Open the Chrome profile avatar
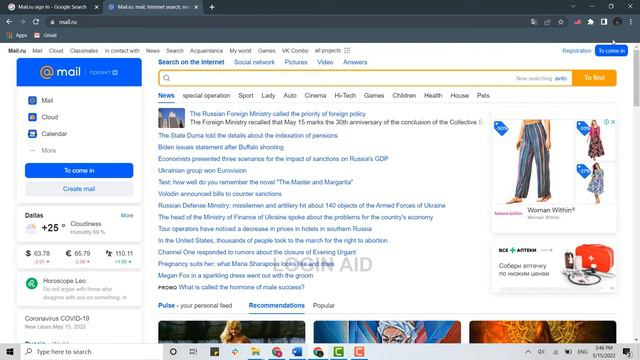Viewport: 640px width, 360px height. (x=618, y=22)
